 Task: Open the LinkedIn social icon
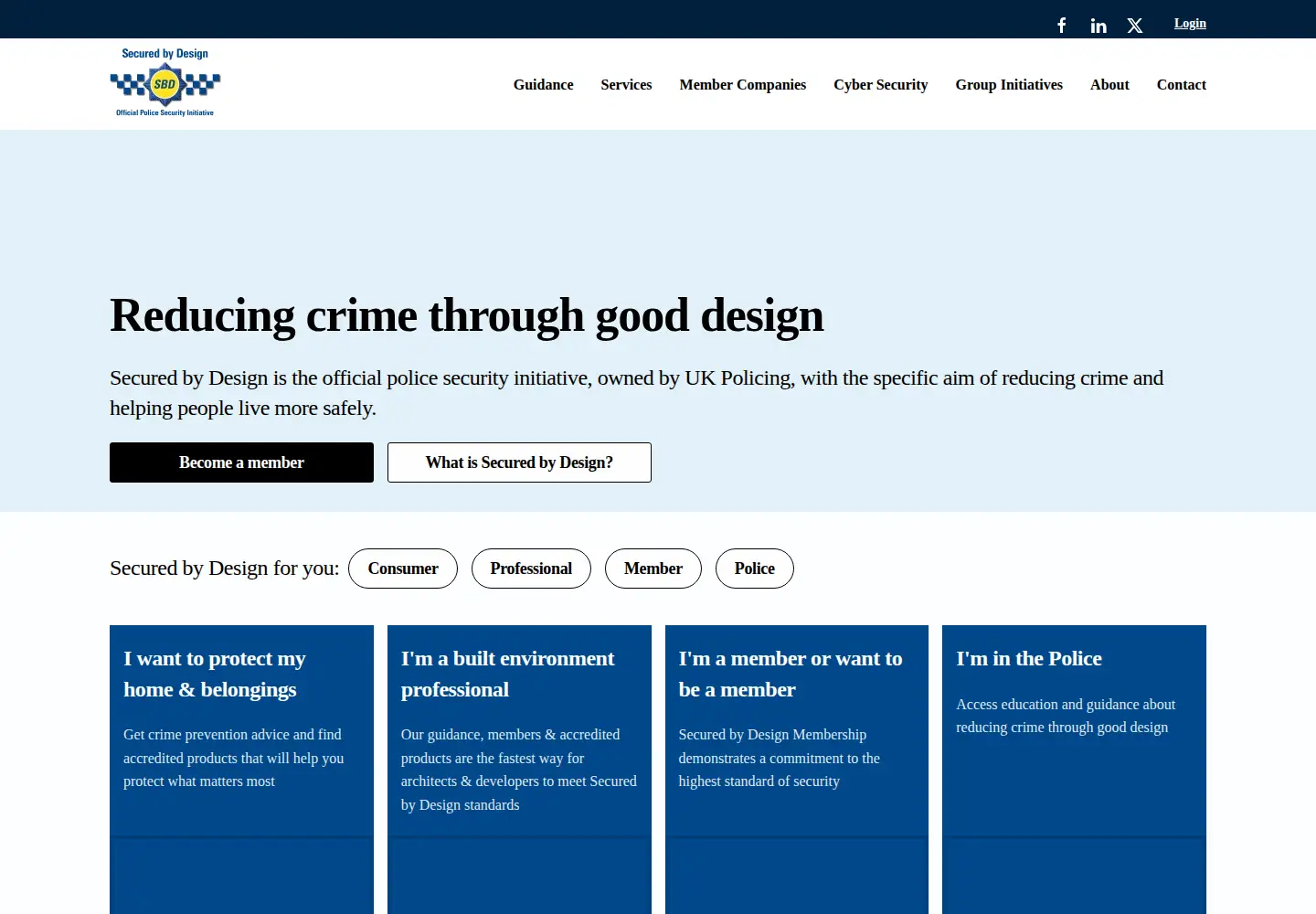click(x=1098, y=26)
